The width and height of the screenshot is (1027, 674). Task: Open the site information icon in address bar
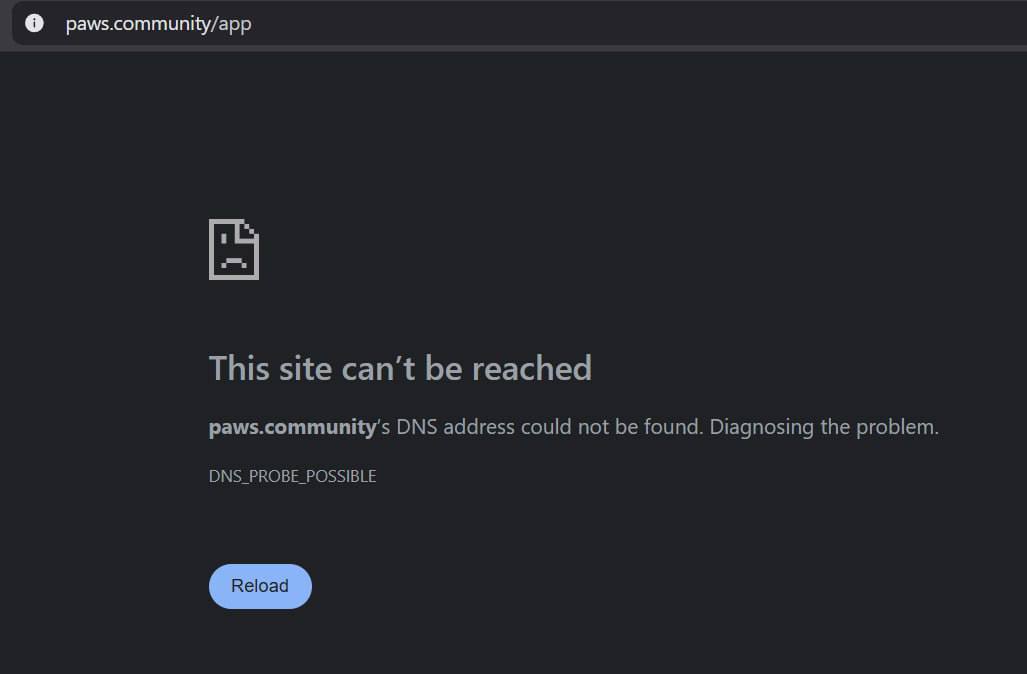[34, 24]
